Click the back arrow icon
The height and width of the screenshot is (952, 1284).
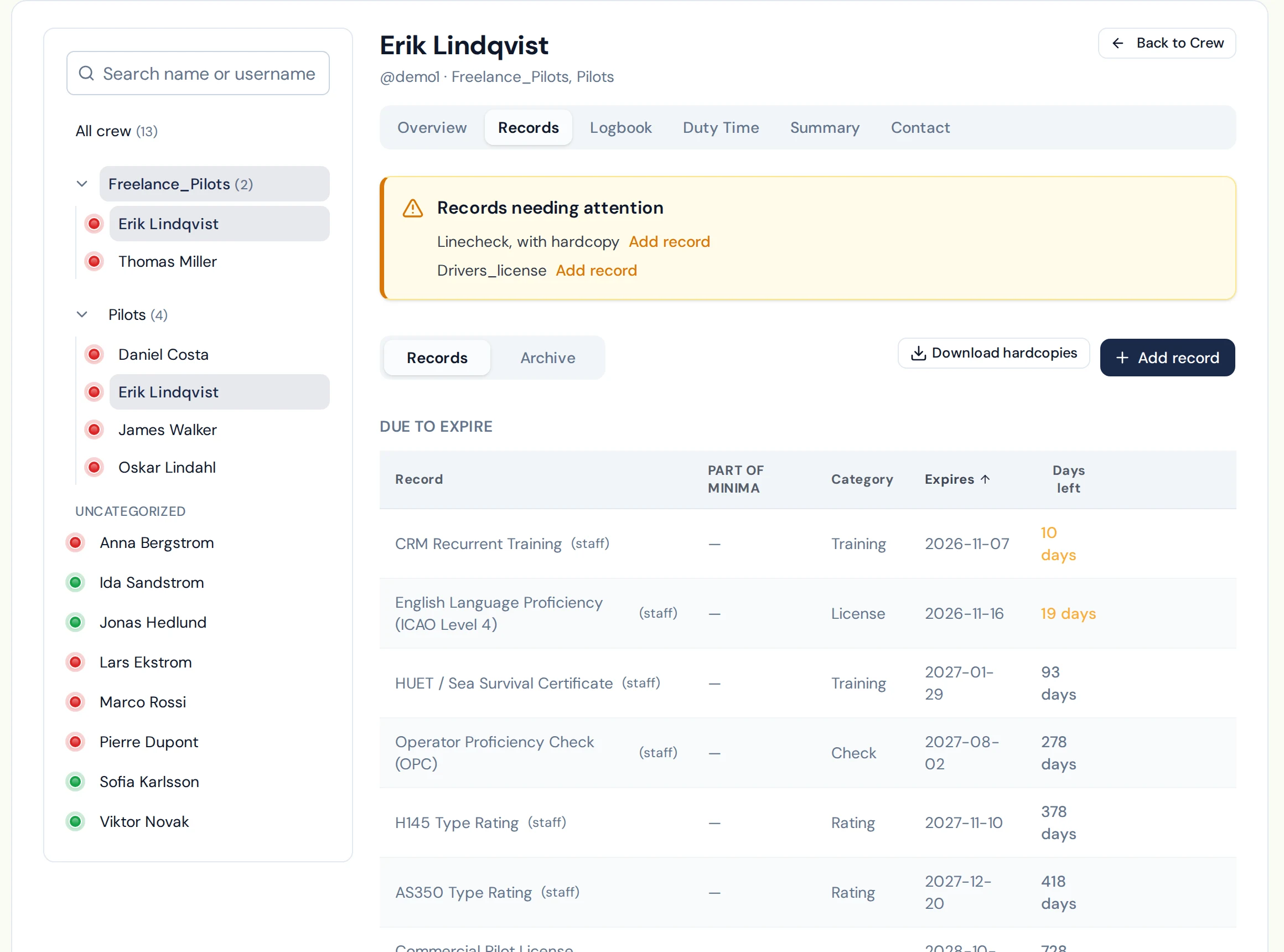pos(1117,43)
